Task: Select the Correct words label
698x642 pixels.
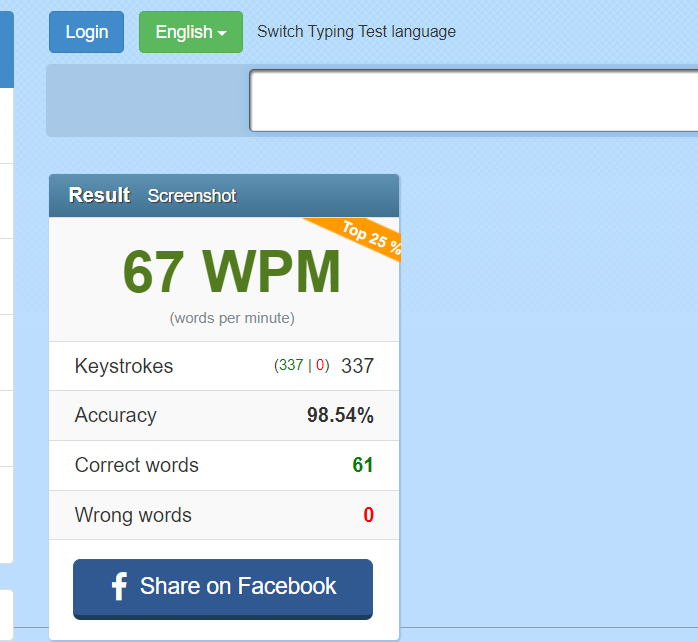Action: (137, 465)
